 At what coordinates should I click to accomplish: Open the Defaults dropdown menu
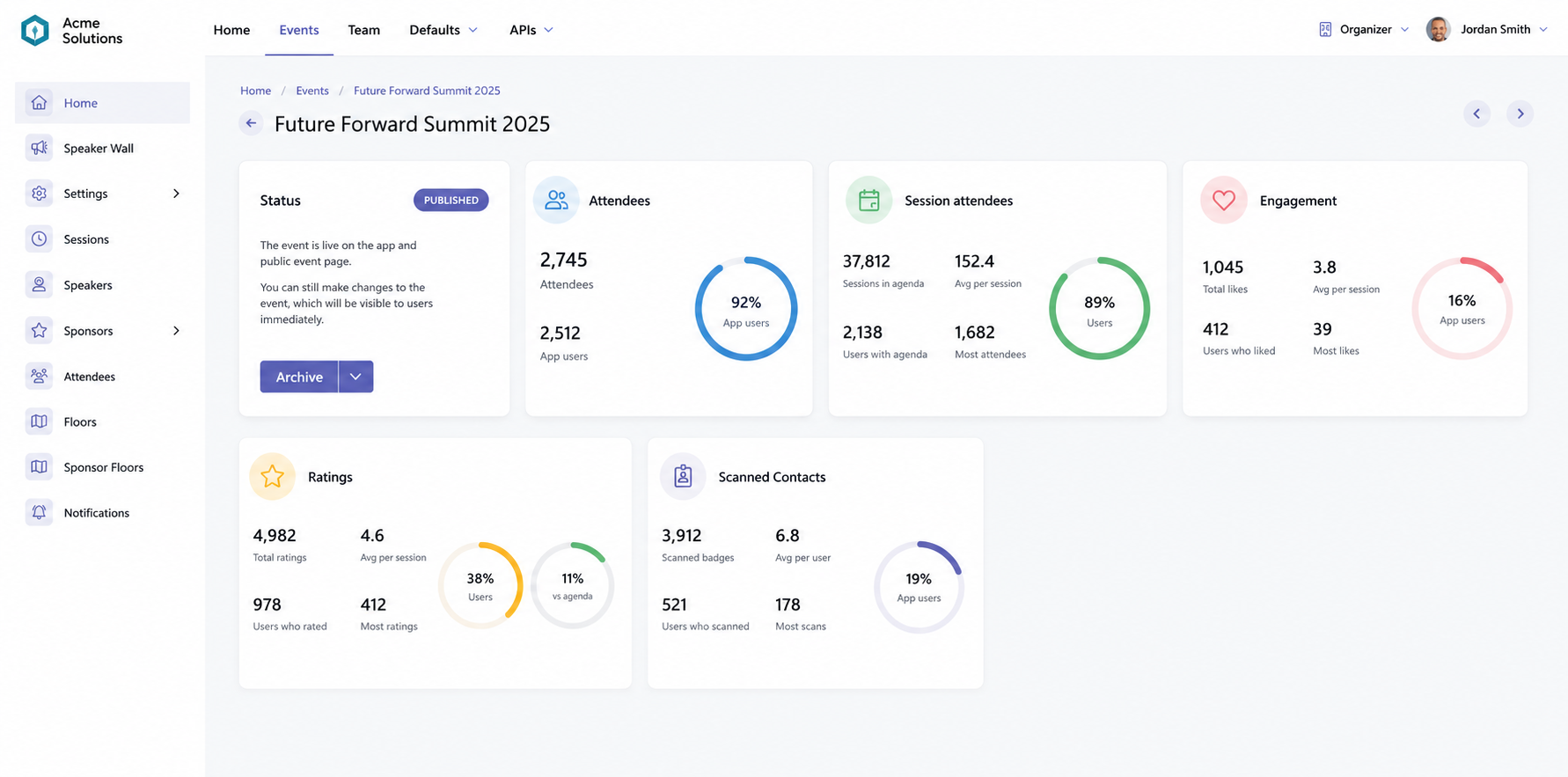tap(443, 30)
